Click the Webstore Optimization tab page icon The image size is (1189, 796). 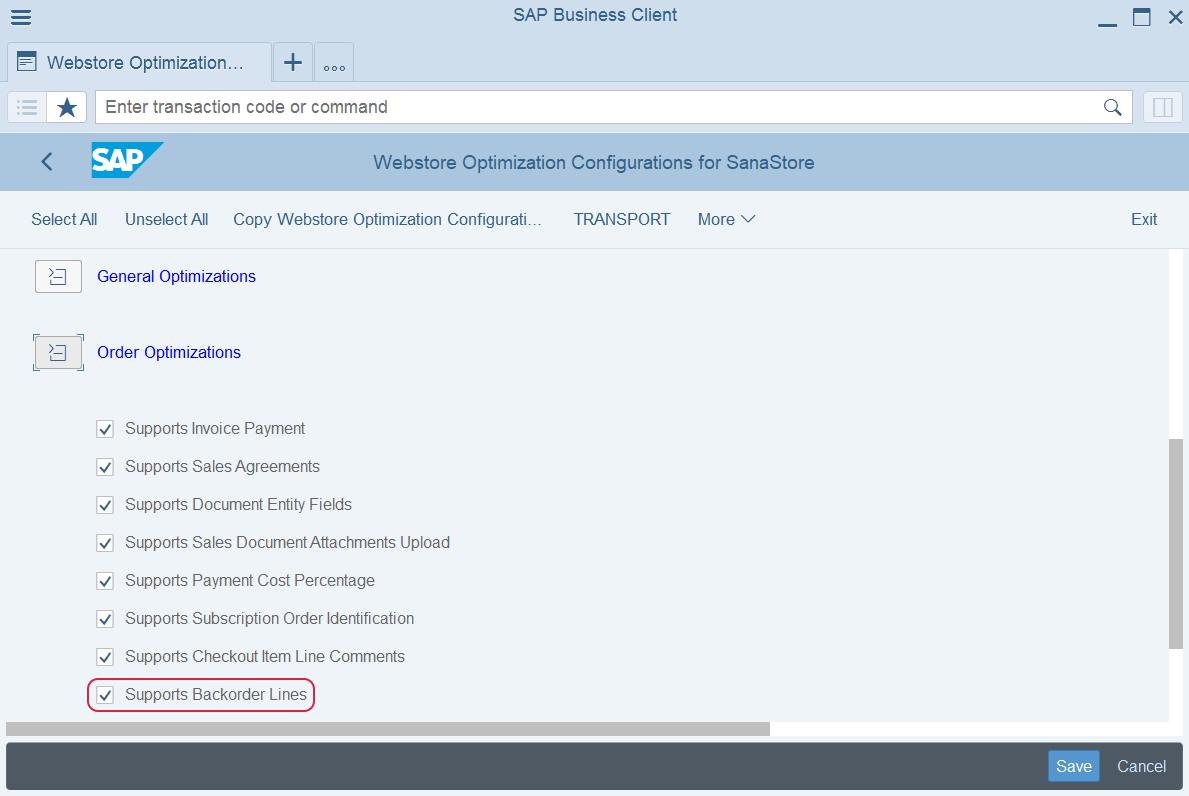(27, 61)
